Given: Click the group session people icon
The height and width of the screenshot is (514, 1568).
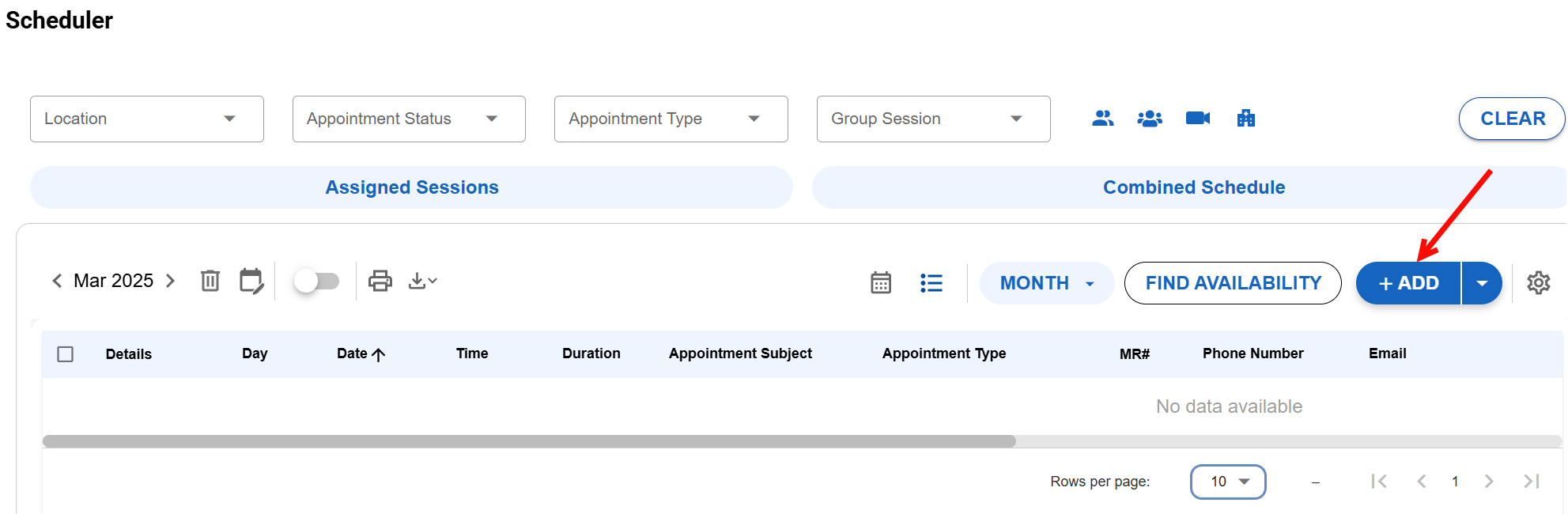Looking at the screenshot, I should coord(1149,119).
